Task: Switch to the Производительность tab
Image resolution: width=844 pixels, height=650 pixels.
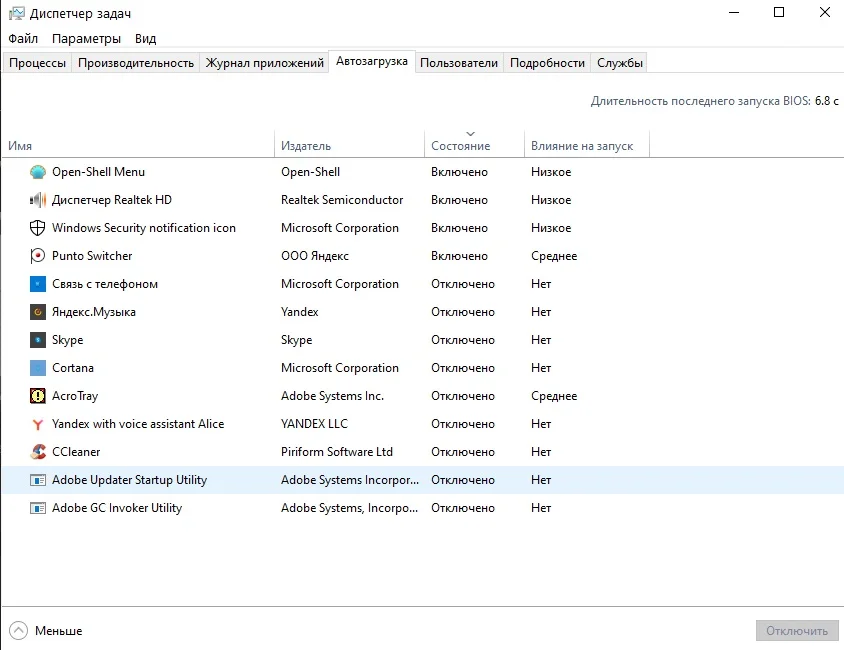Action: point(136,63)
